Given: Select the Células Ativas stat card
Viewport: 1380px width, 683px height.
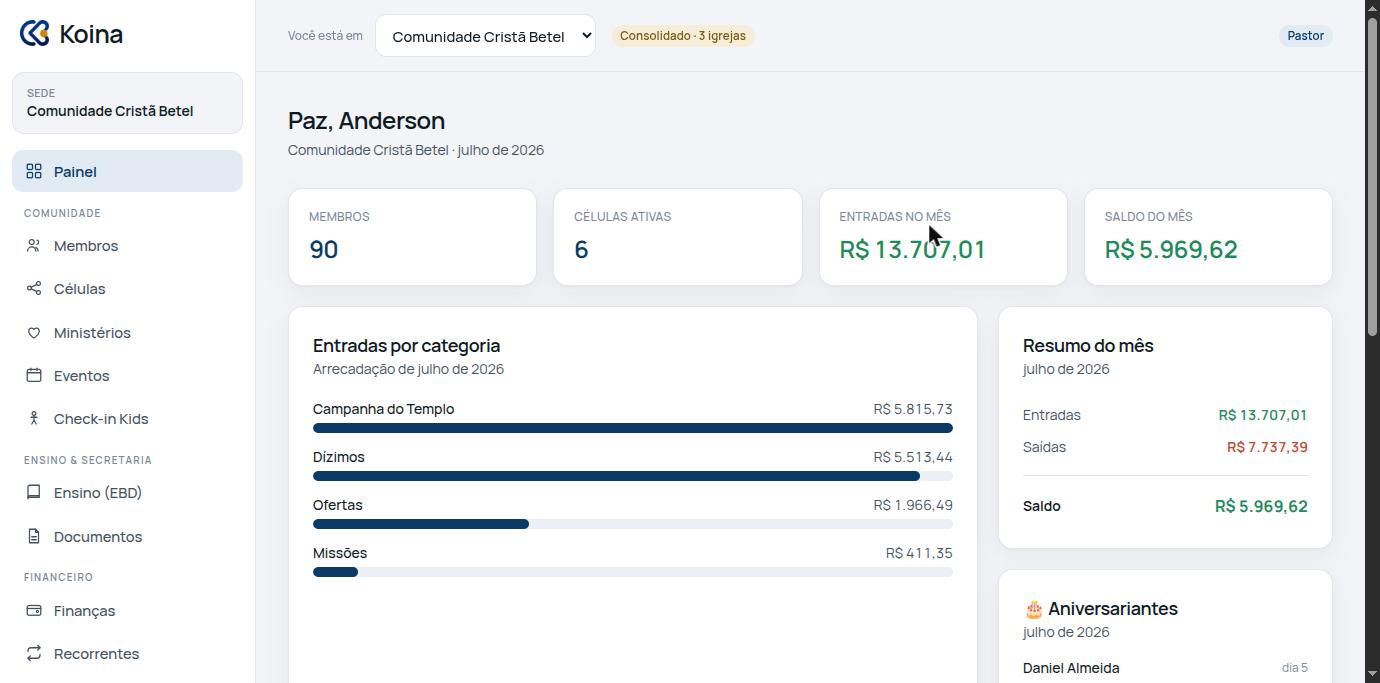Looking at the screenshot, I should click(678, 237).
